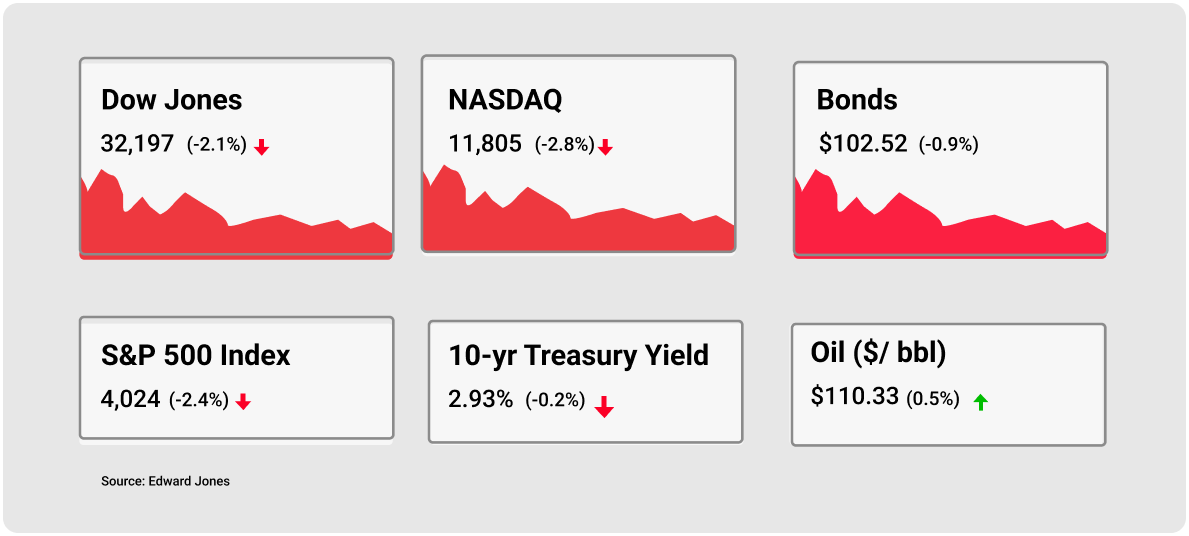Image resolution: width=1189 pixels, height=536 pixels.
Task: Click the red arrow in 10-yr Treasury Yield card
Action: [604, 406]
